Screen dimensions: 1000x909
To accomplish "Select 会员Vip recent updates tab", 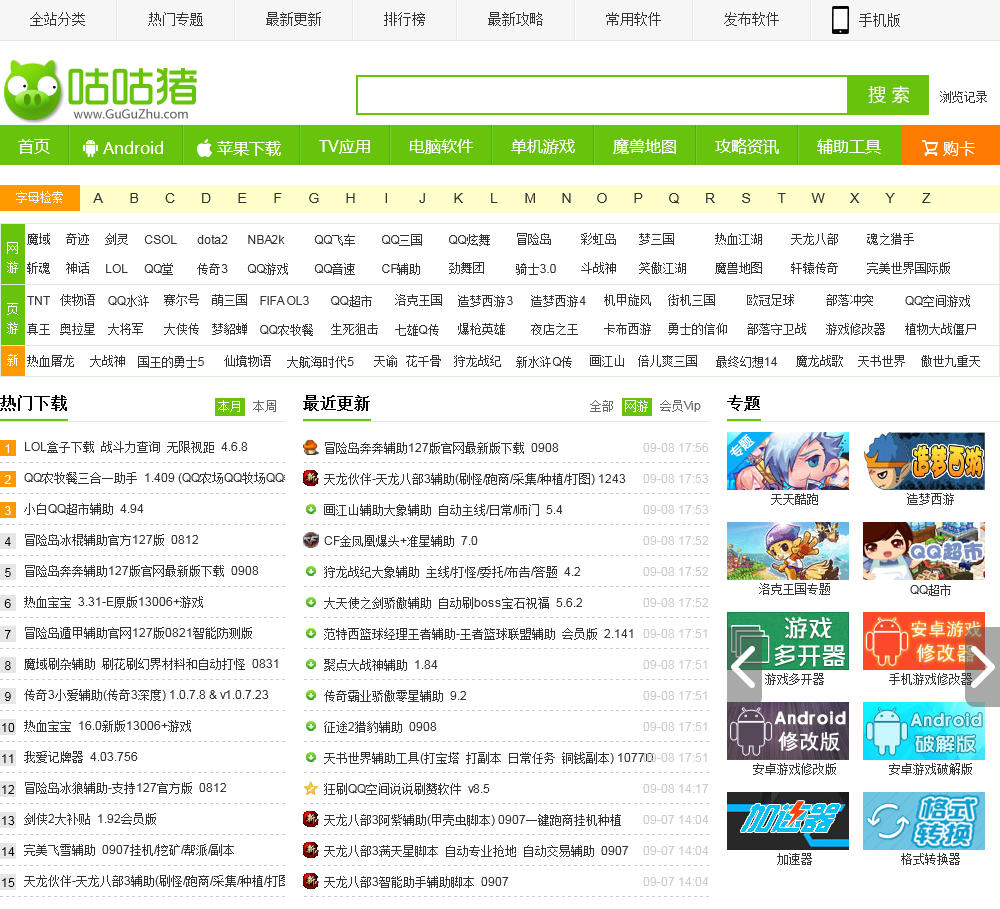I will pyautogui.click(x=680, y=406).
